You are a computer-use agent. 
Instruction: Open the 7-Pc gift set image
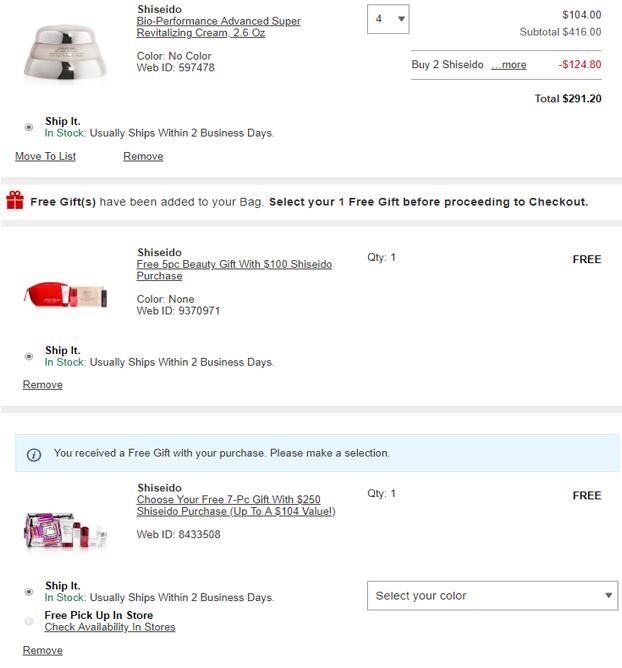64,529
